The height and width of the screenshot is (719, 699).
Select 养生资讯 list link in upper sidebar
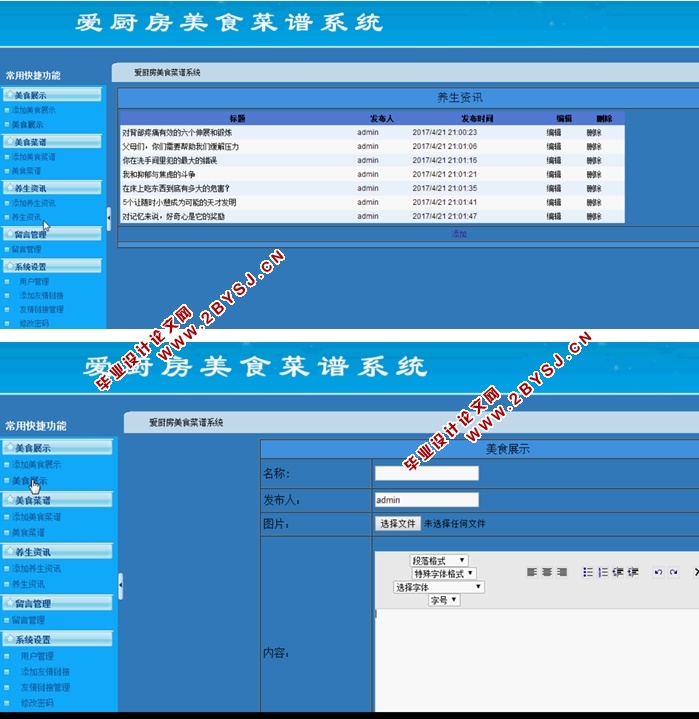(26, 217)
